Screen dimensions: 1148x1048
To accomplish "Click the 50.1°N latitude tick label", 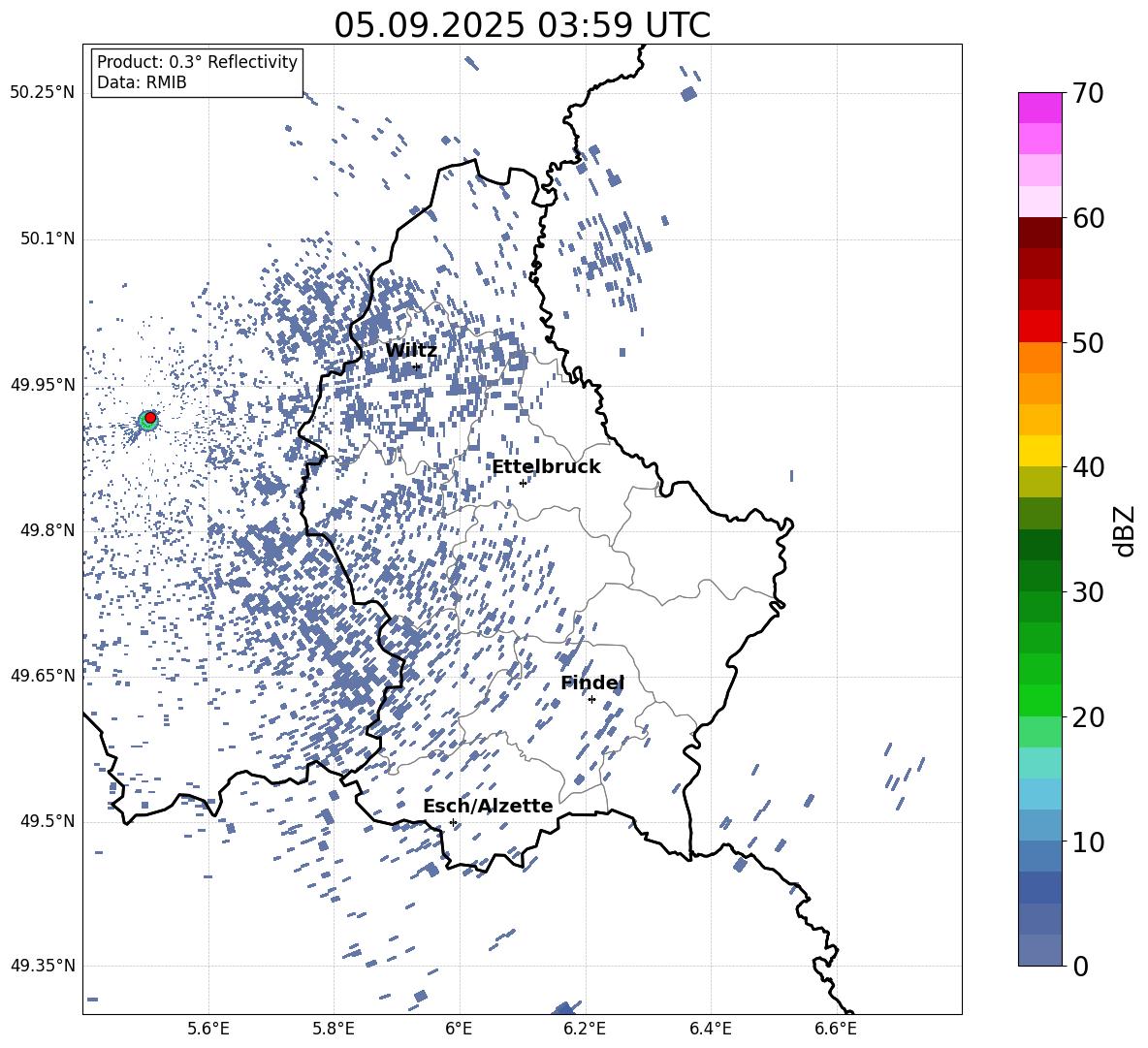I will click(48, 238).
